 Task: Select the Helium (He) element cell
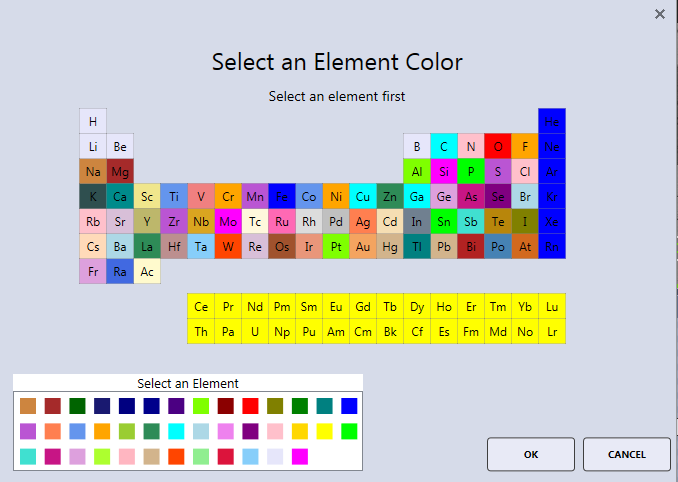click(552, 122)
